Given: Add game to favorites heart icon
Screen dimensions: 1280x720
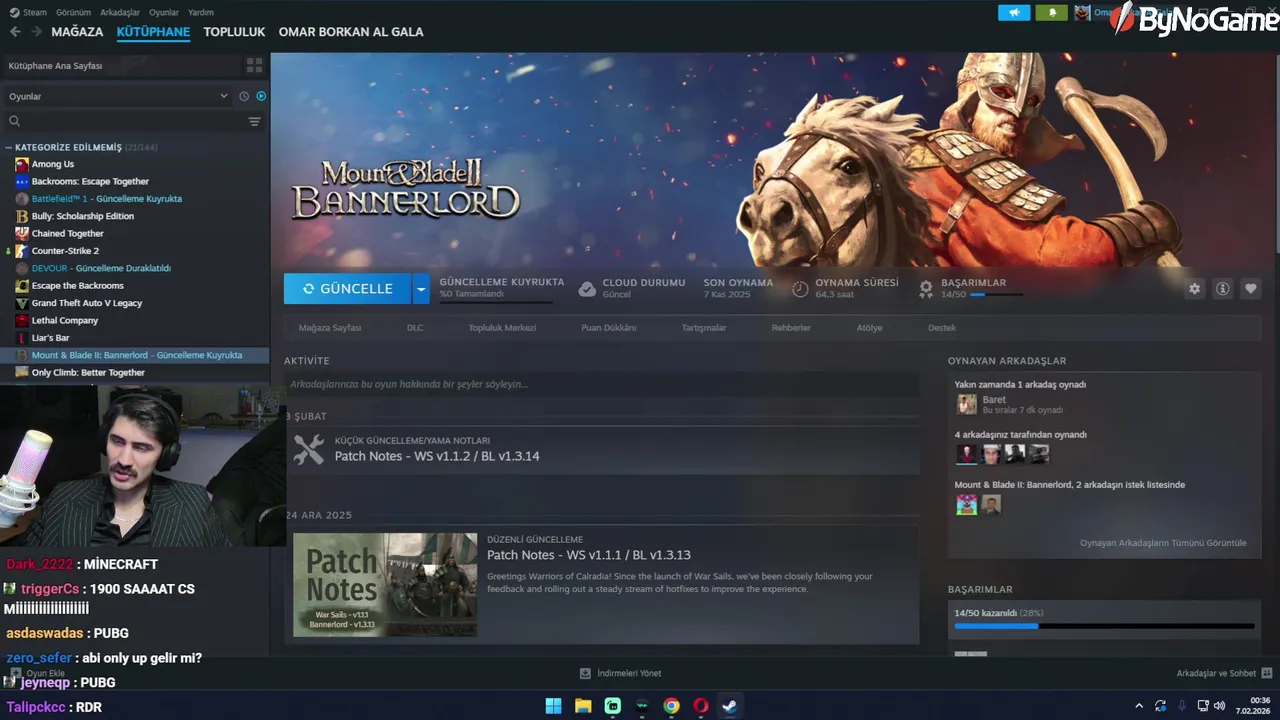Looking at the screenshot, I should [x=1250, y=289].
